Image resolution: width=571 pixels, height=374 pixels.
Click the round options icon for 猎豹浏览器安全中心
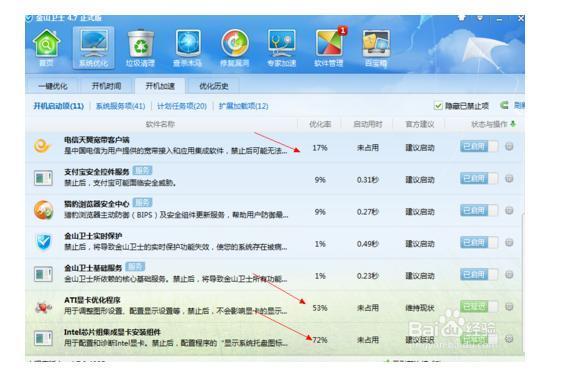(x=509, y=210)
